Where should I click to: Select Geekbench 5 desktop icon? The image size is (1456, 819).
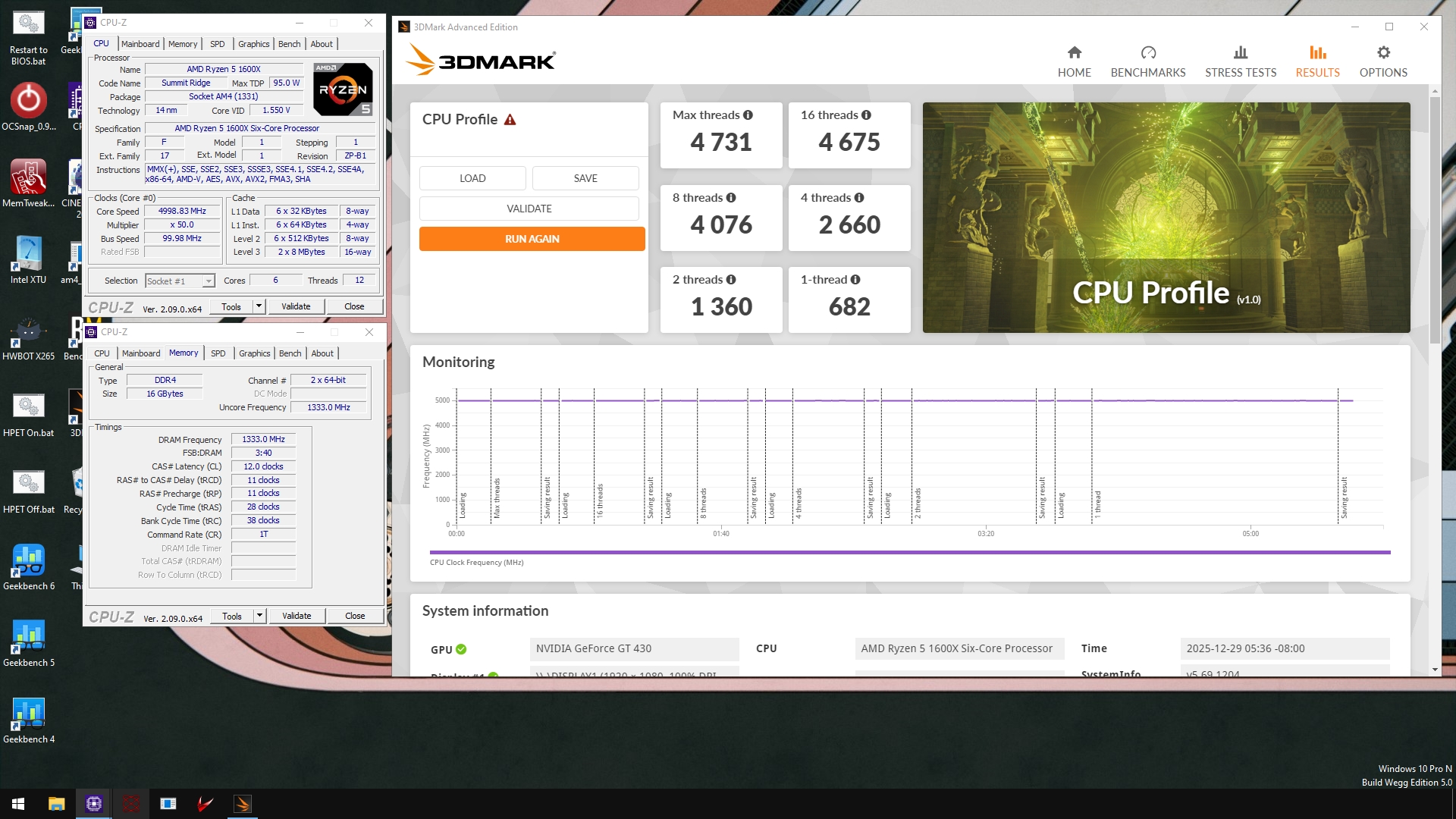28,644
